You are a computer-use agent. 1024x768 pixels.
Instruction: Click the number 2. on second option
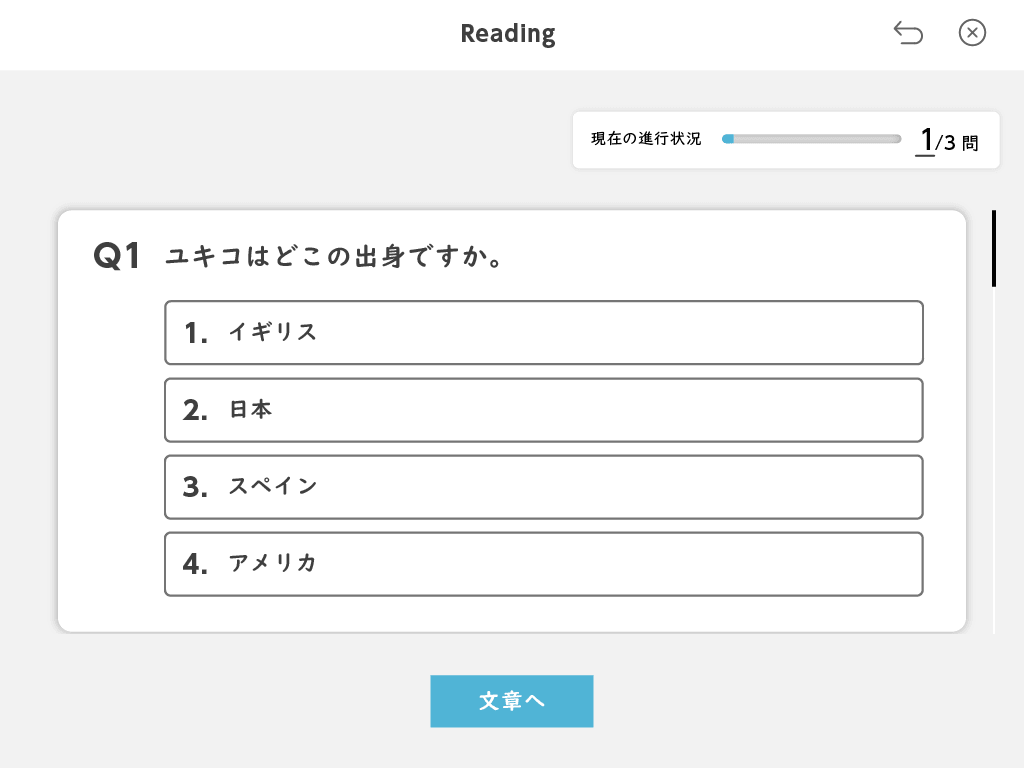[x=196, y=410]
